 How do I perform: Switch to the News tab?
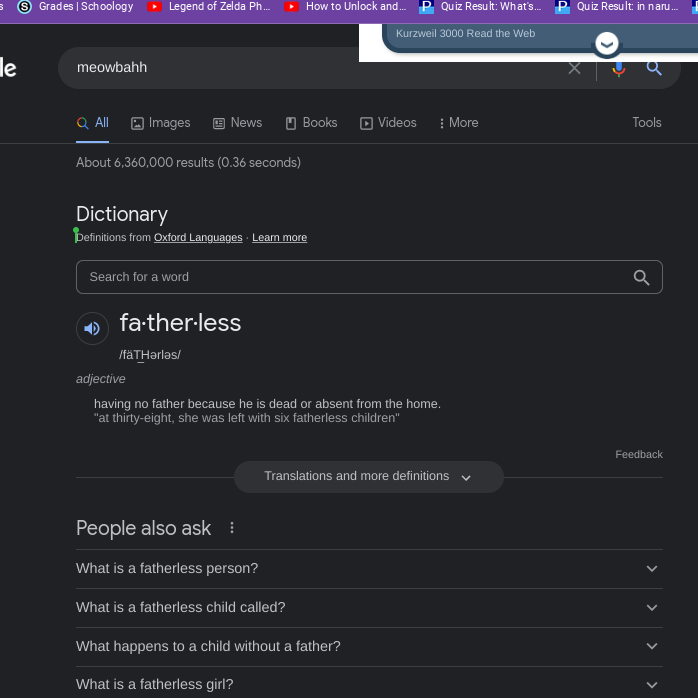237,123
